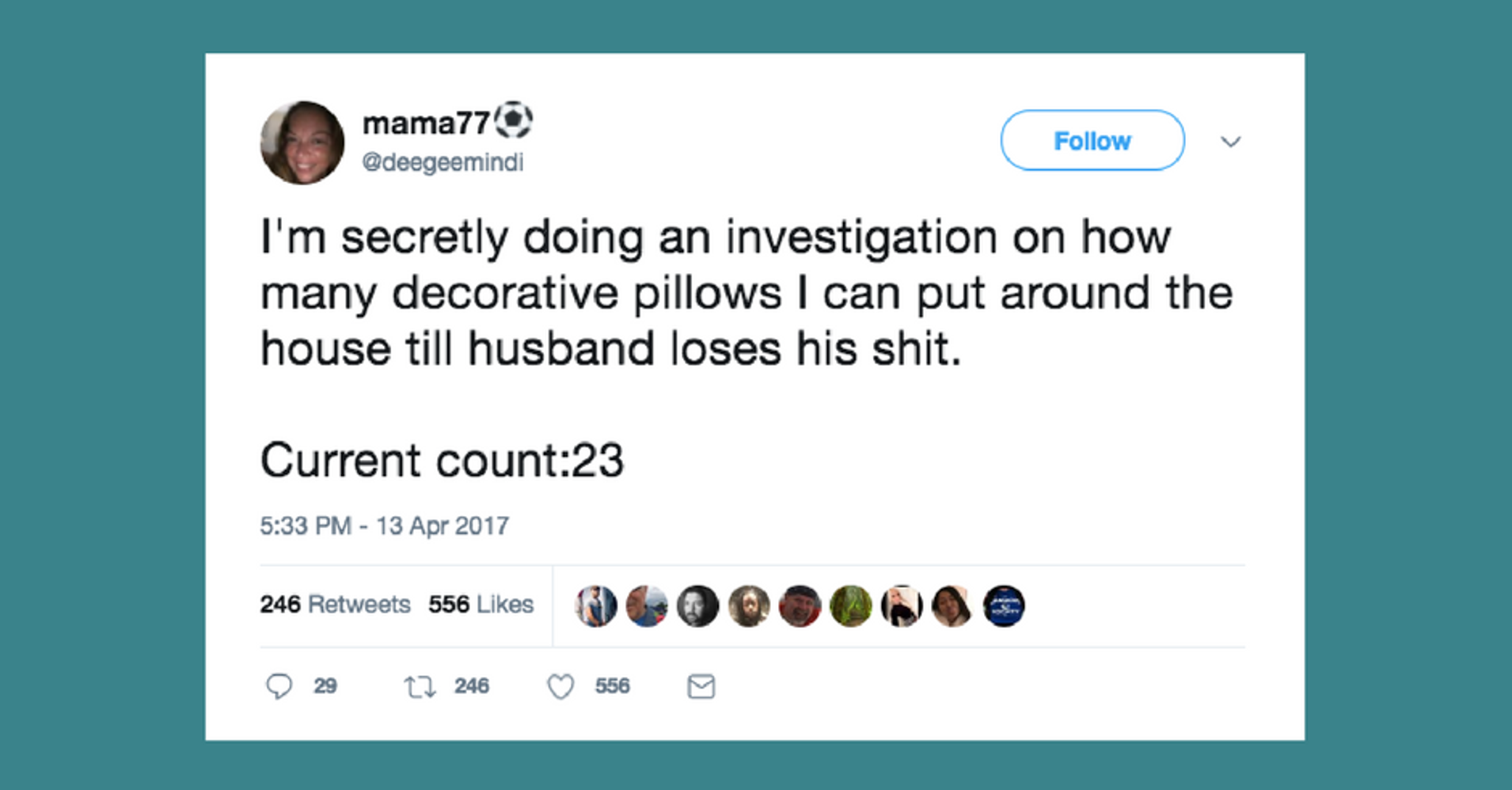Expand more actions via downward caret

point(1231,142)
